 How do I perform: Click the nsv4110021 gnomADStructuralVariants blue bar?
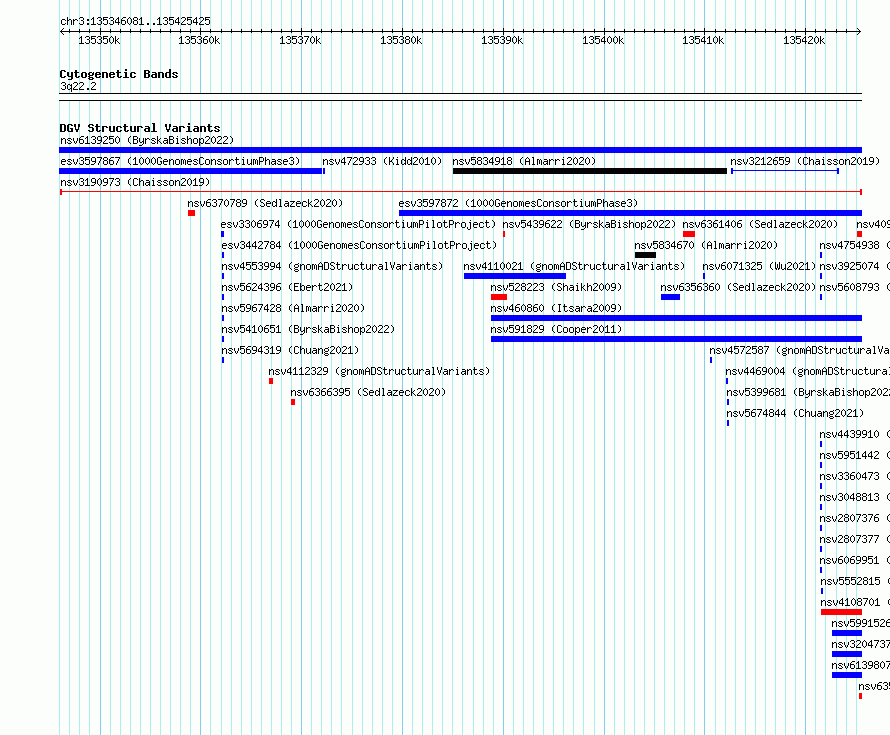click(515, 276)
